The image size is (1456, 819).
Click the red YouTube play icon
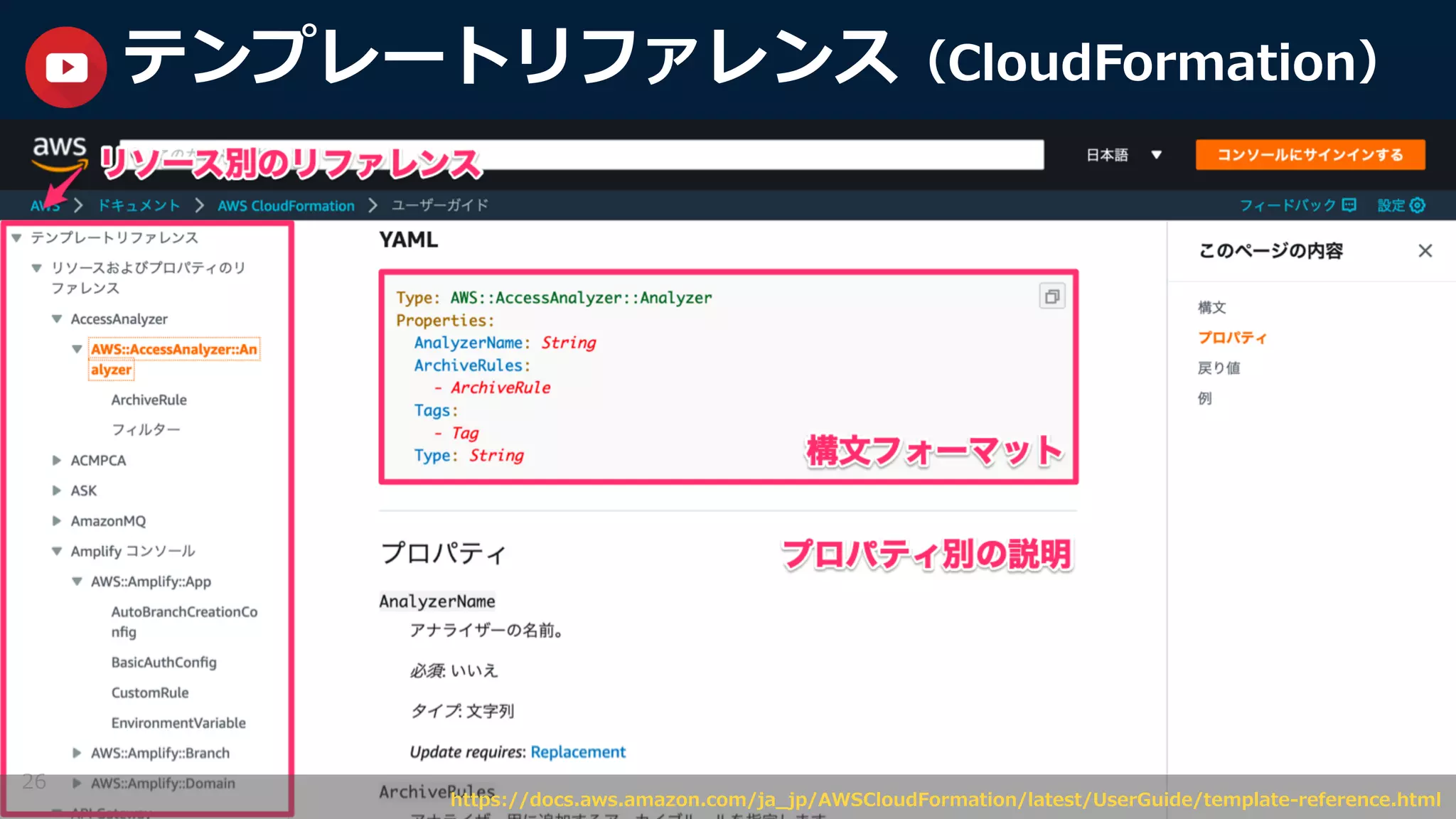[66, 67]
